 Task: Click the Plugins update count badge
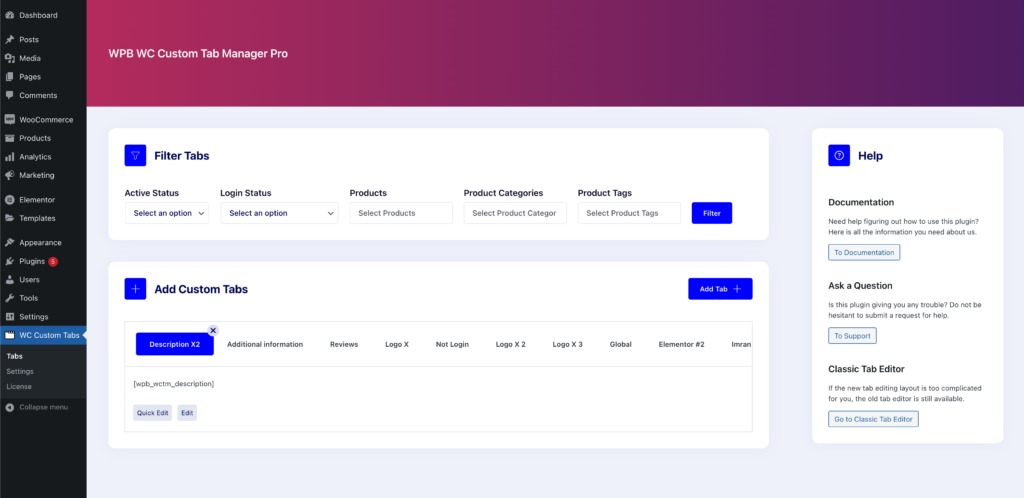pyautogui.click(x=53, y=261)
